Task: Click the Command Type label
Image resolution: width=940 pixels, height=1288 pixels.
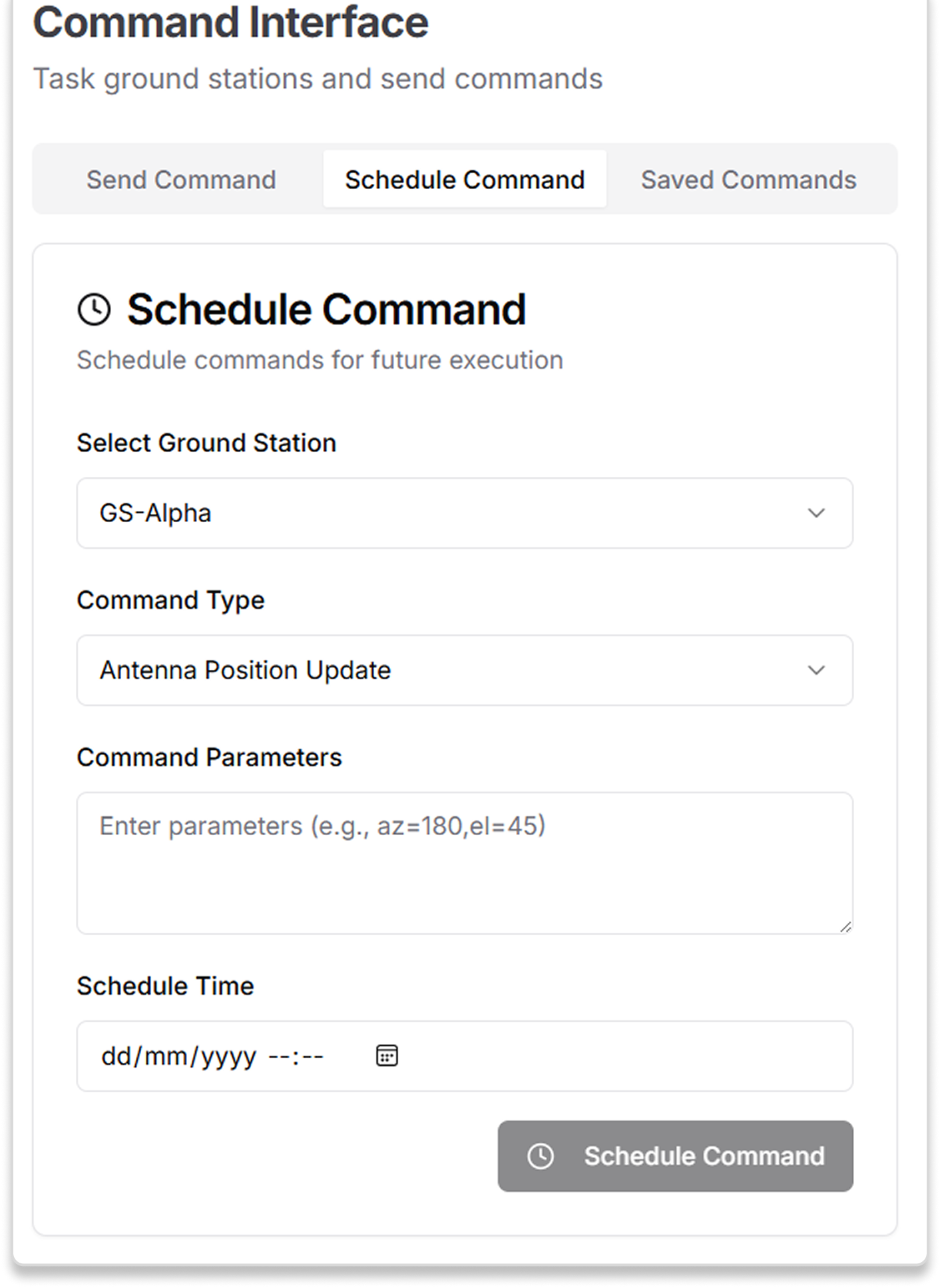Action: [x=170, y=600]
